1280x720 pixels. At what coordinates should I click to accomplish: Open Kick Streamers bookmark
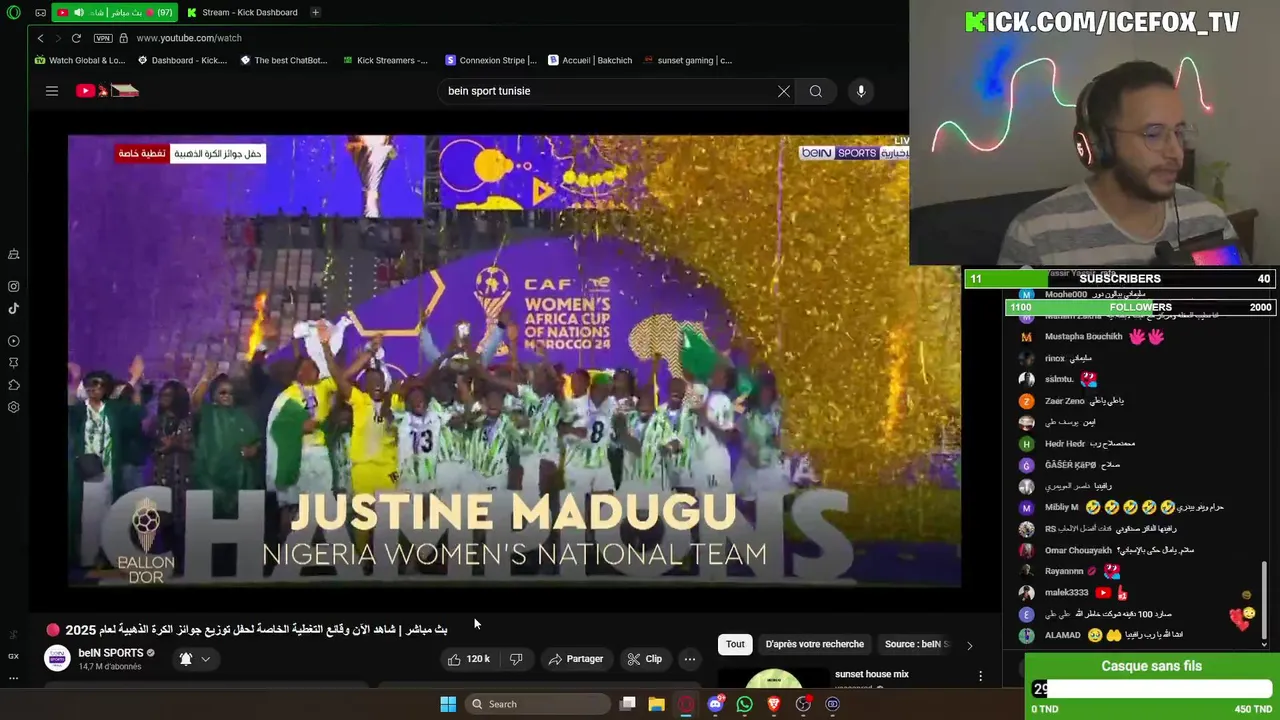click(x=385, y=60)
